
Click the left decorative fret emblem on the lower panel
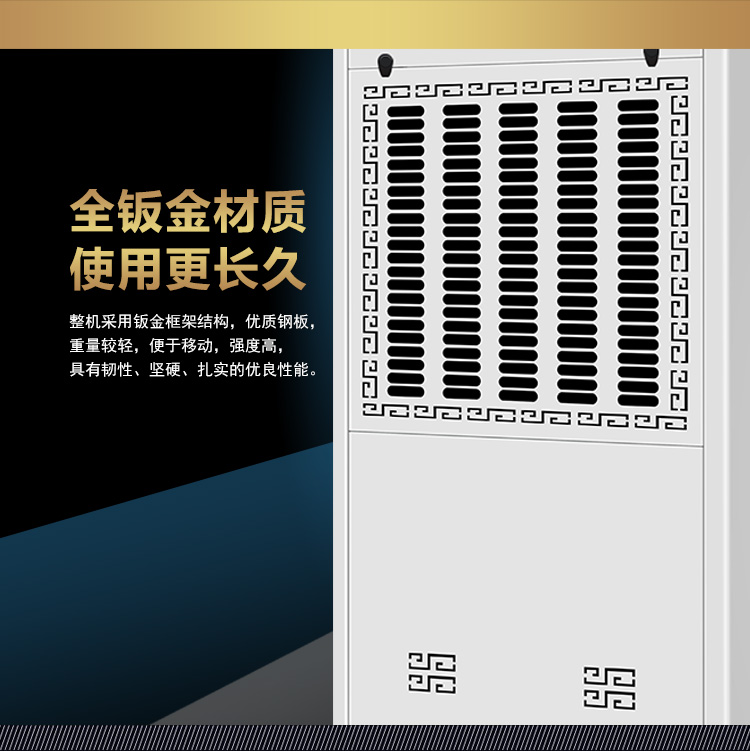coord(432,673)
